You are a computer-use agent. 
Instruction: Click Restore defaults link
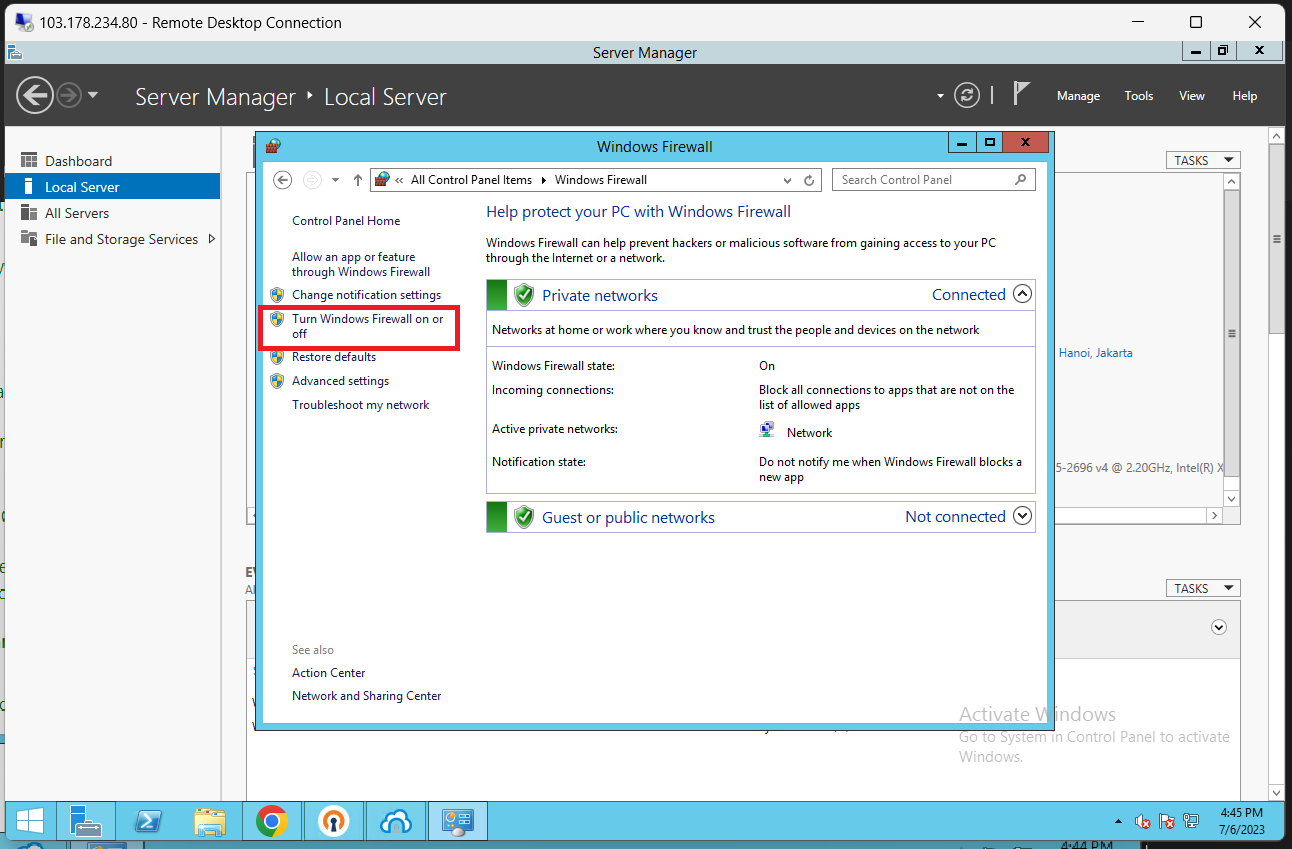point(334,357)
